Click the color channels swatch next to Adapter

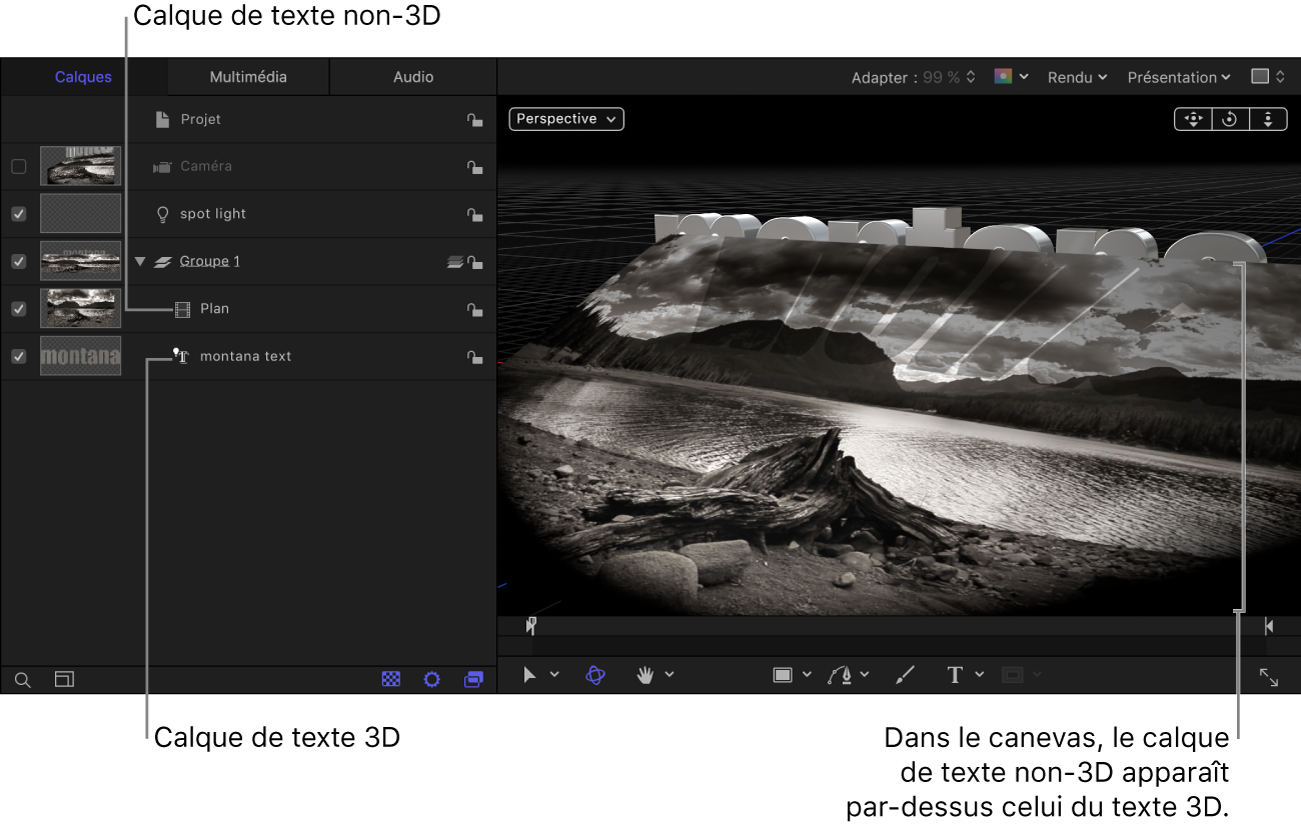pyautogui.click(x=1003, y=77)
